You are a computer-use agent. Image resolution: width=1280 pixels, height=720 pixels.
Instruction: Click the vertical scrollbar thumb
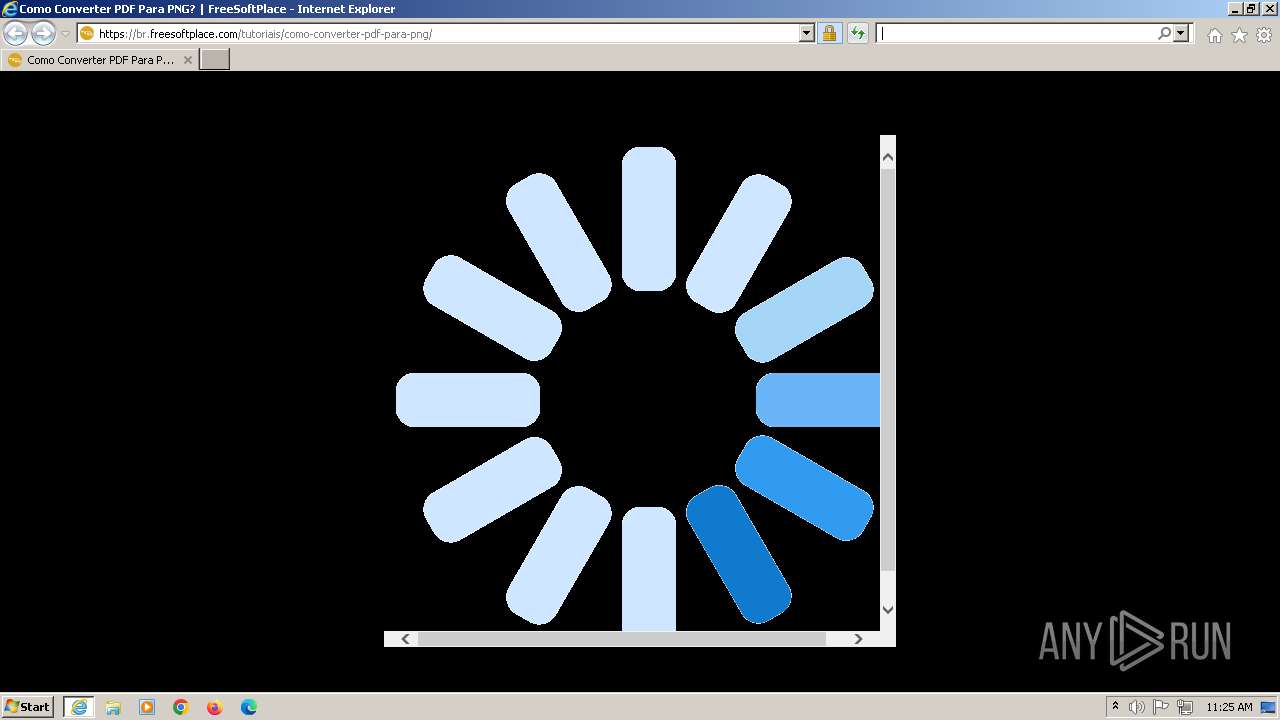[x=888, y=369]
